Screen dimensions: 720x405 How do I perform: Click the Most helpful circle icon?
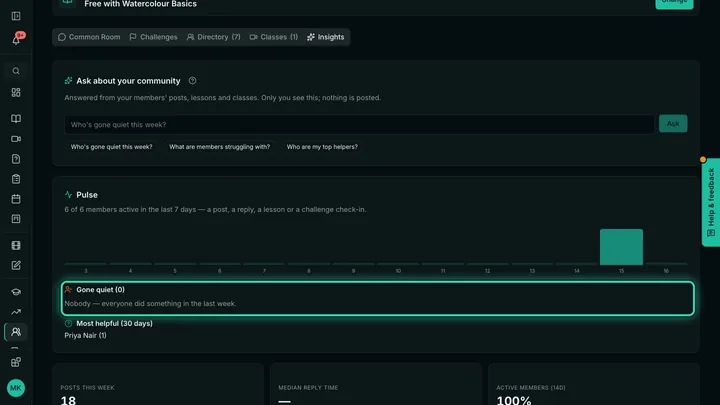(68, 324)
